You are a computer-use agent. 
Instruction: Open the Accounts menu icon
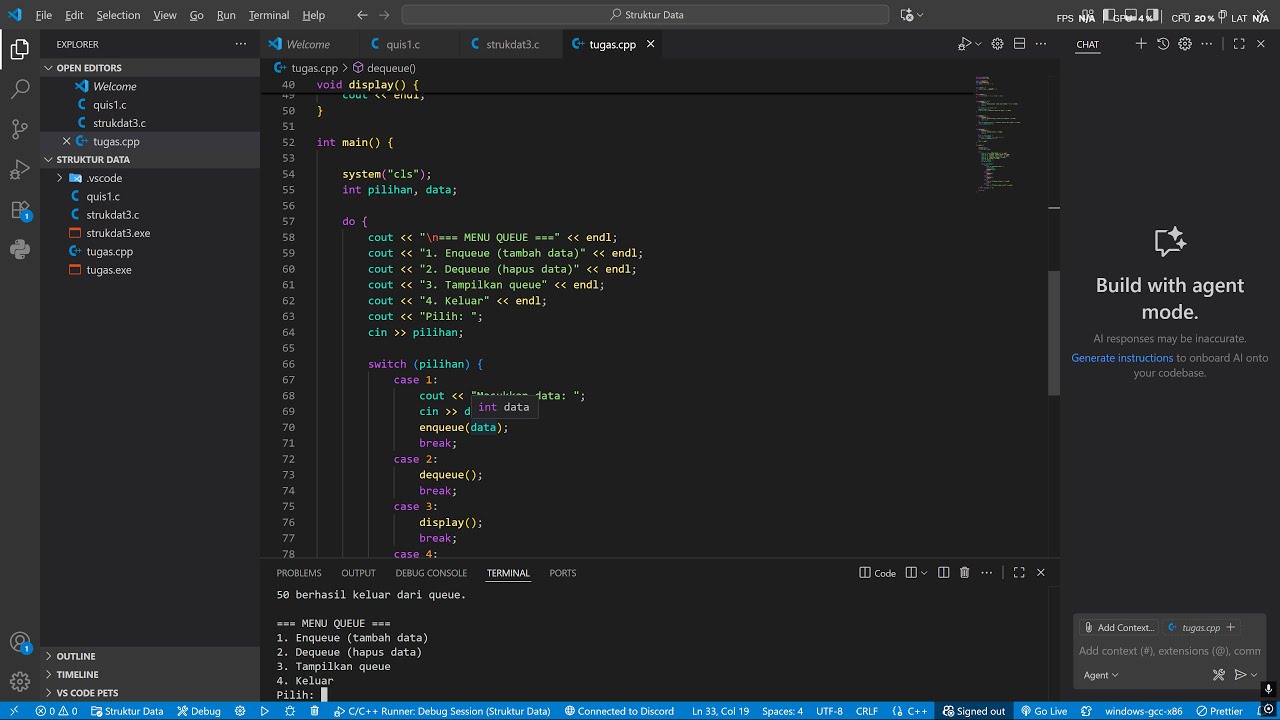click(20, 643)
